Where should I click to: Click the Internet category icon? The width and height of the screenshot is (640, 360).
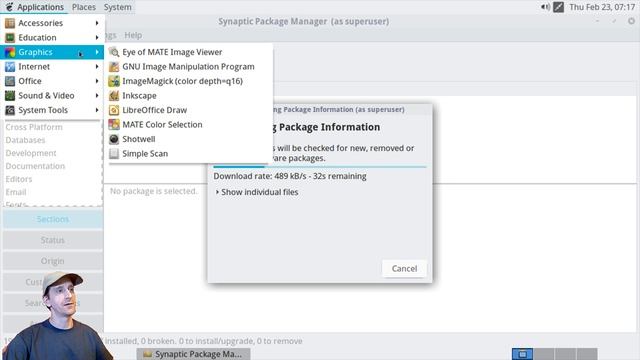(x=10, y=67)
